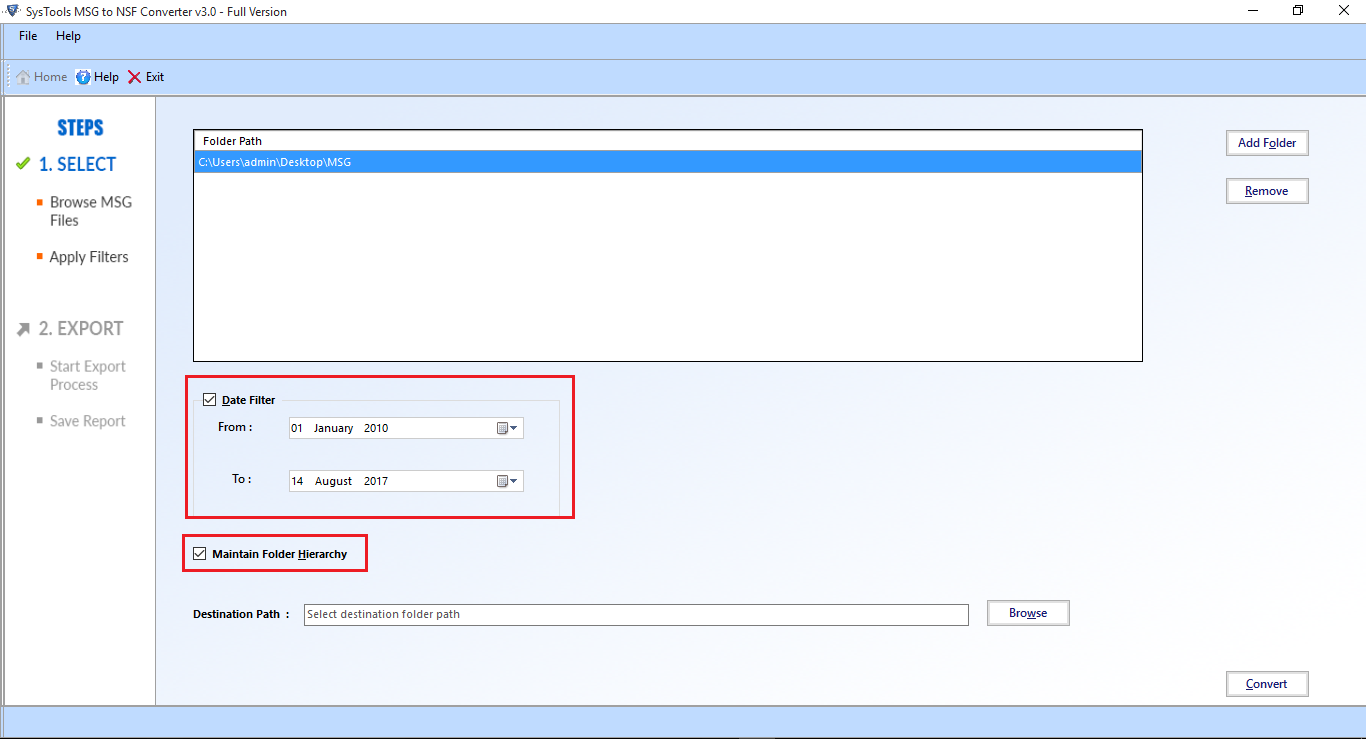Restore down the converter window
The width and height of the screenshot is (1366, 739).
coord(1298,11)
